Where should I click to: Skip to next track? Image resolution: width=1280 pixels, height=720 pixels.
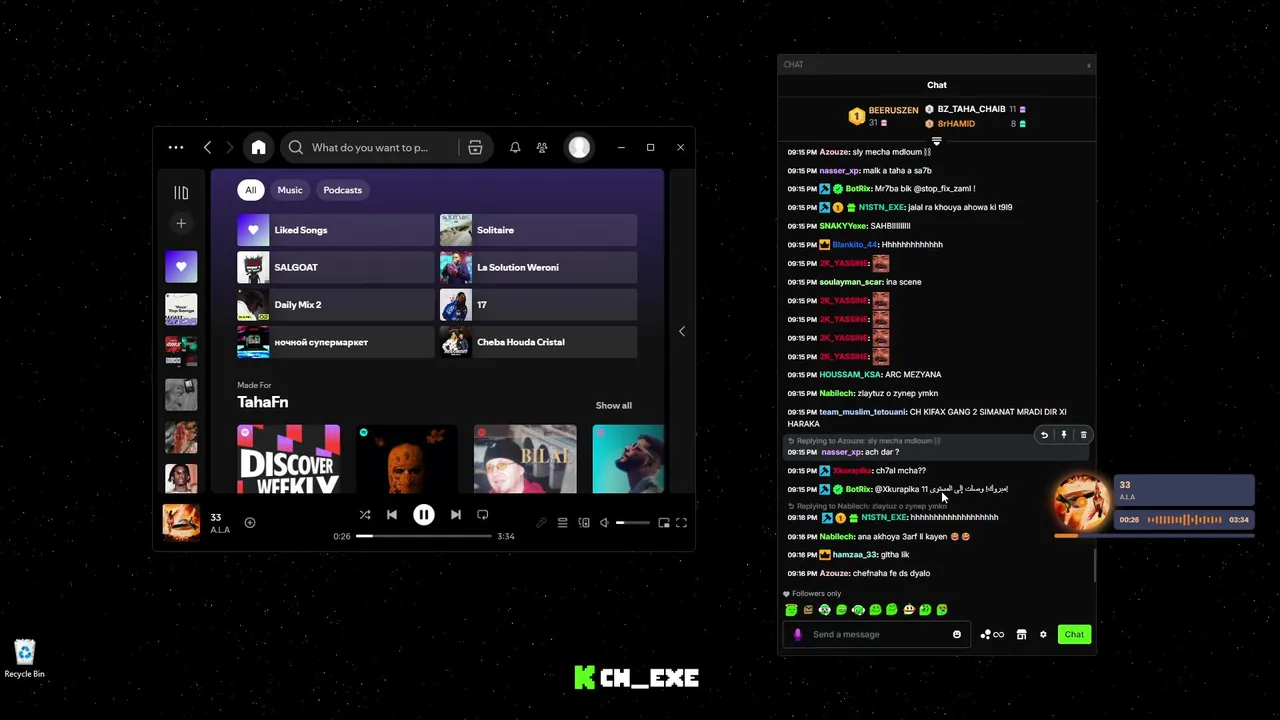456,515
